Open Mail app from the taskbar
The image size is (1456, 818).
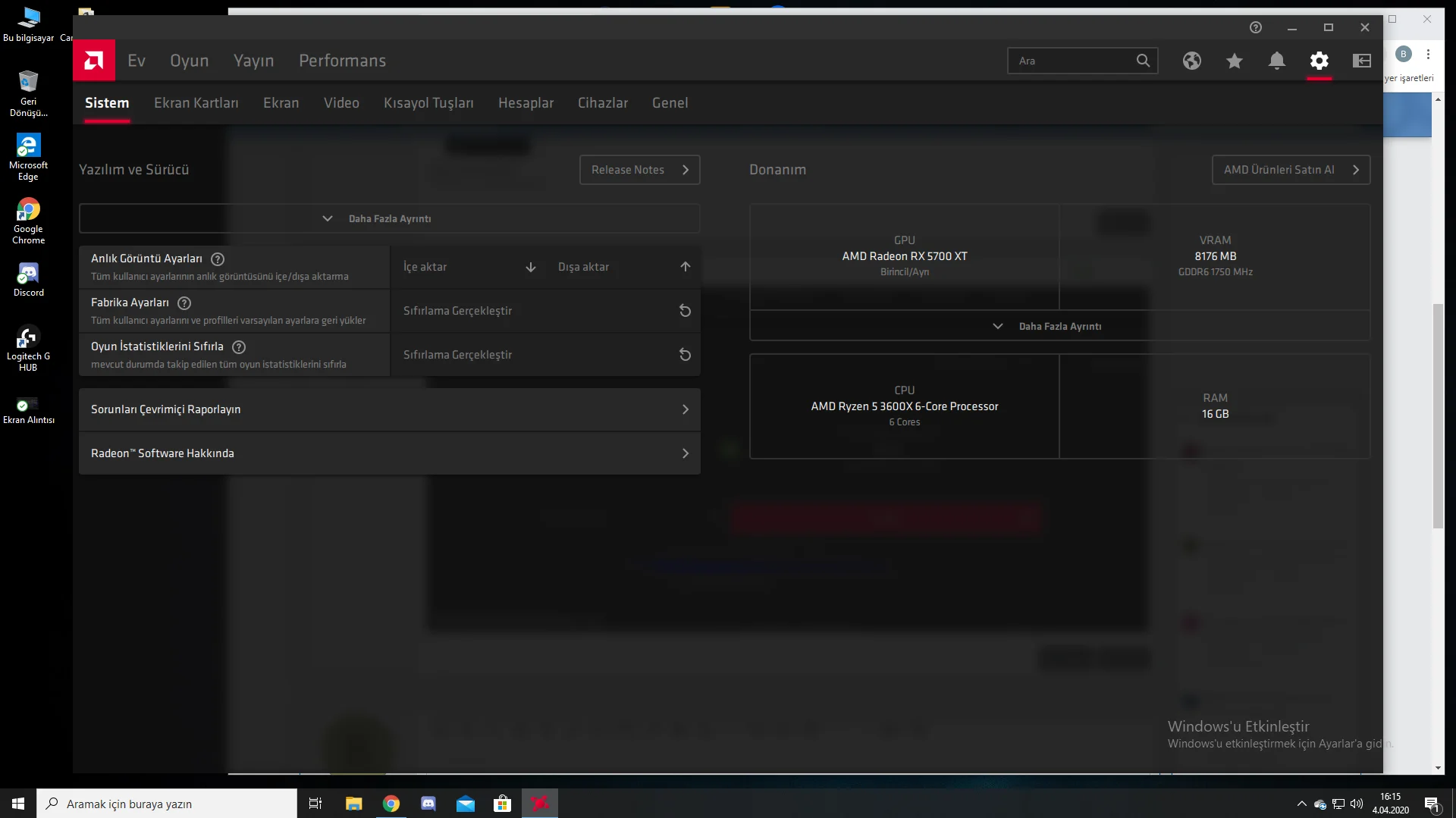466,804
